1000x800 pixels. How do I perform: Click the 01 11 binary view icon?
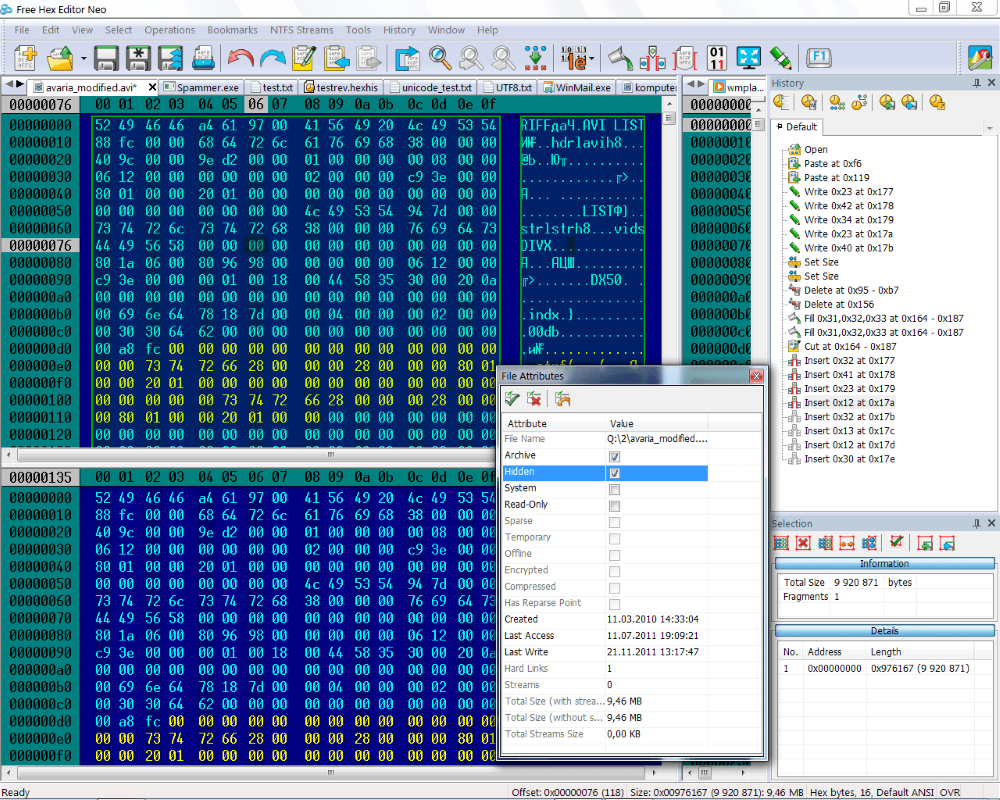(x=717, y=58)
